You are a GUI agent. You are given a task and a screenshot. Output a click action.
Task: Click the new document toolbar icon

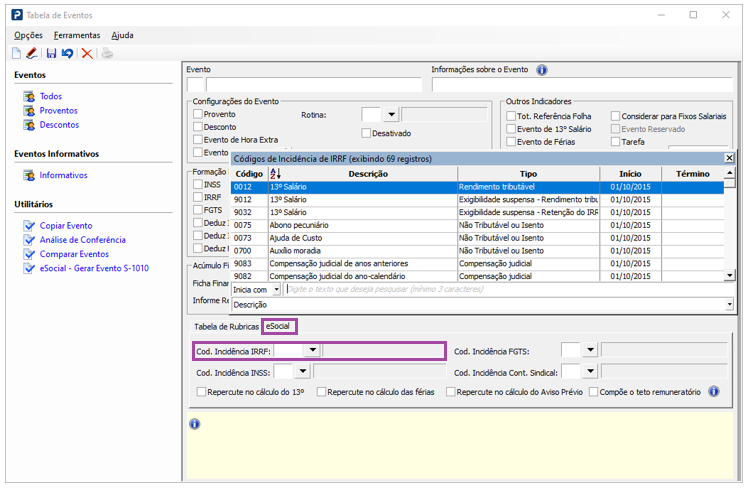pos(17,53)
